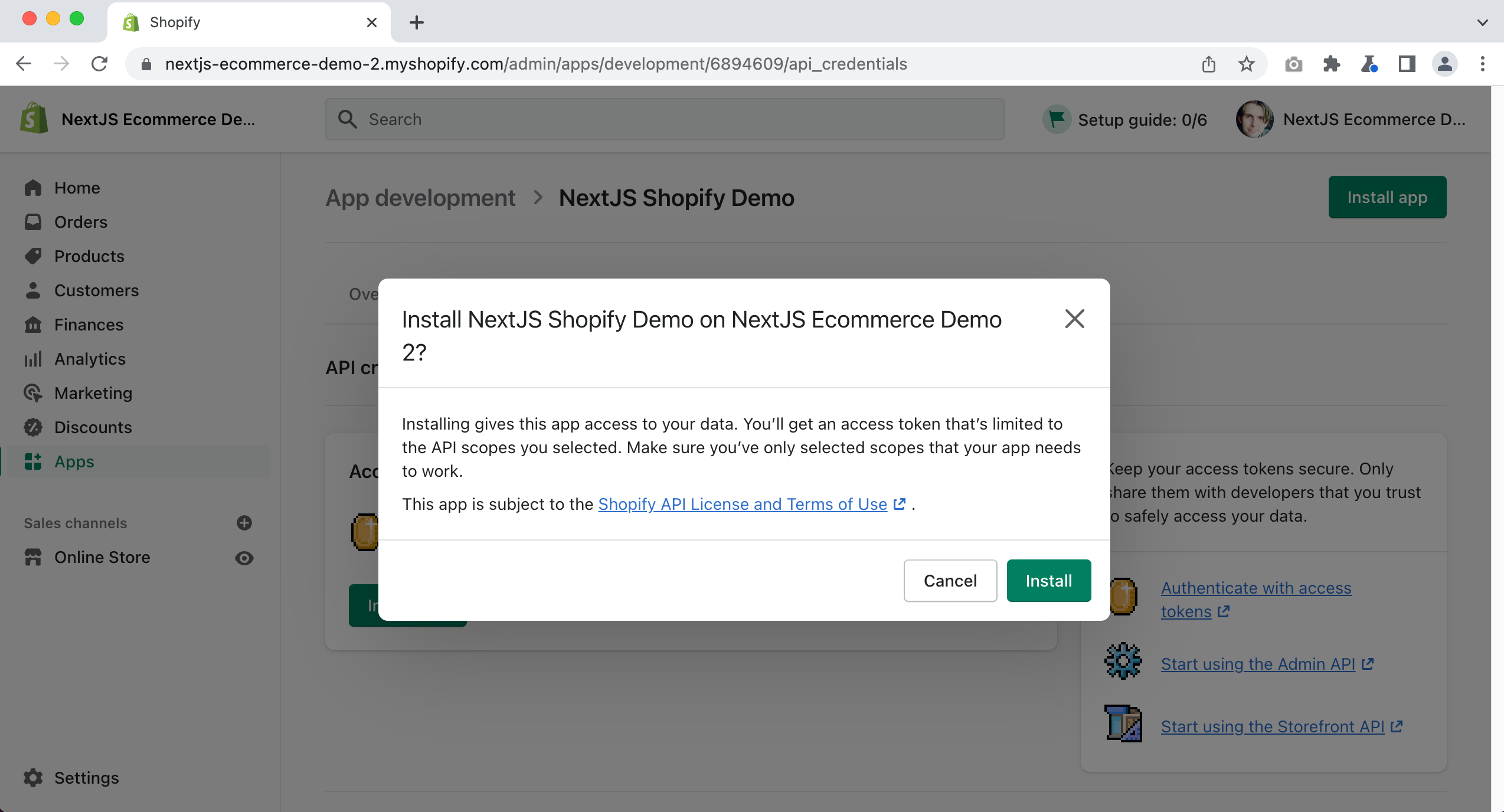This screenshot has width=1504, height=812.
Task: Click the browser address bar URL
Action: click(536, 64)
